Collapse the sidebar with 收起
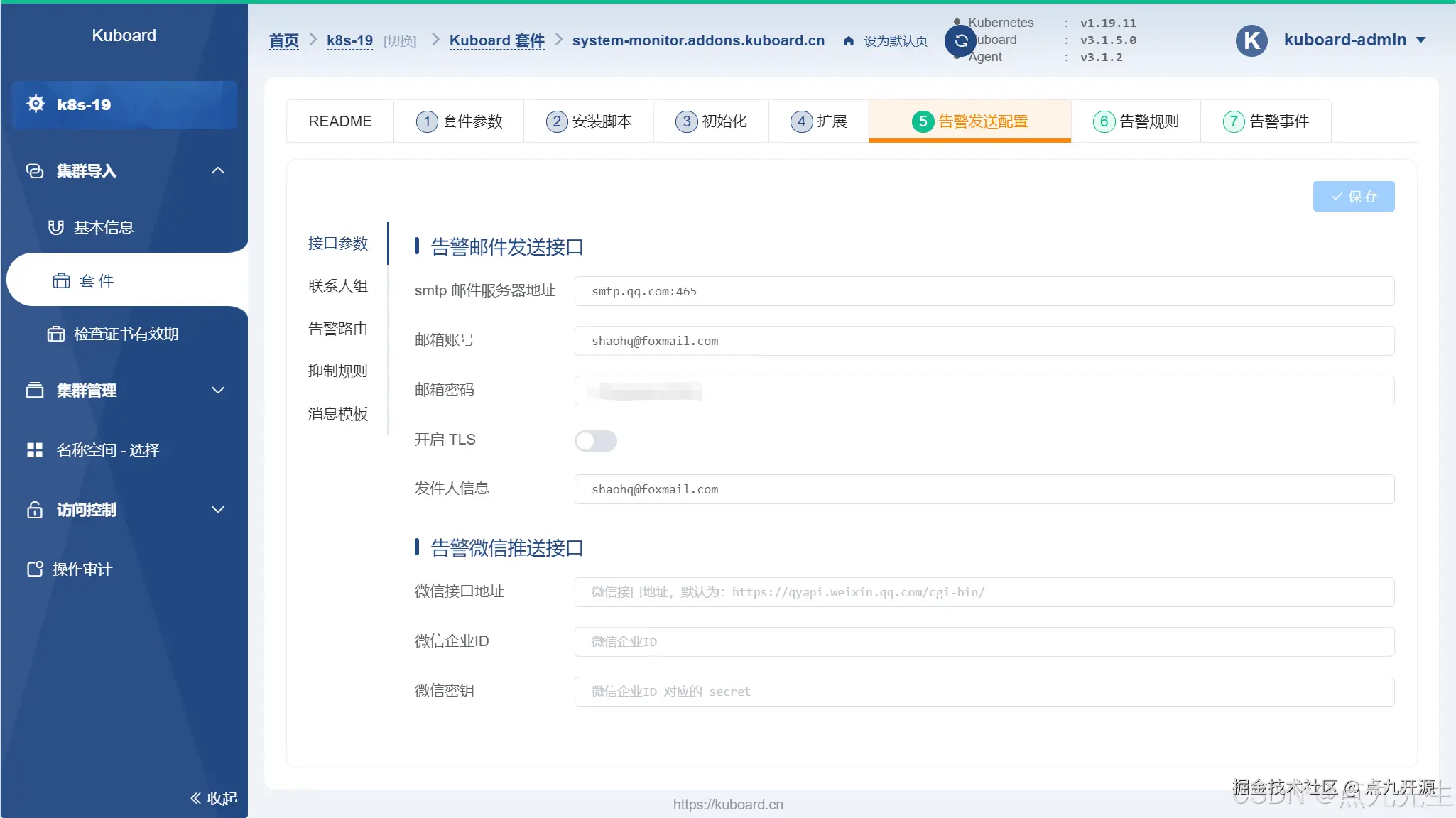The width and height of the screenshot is (1456, 818). point(212,797)
